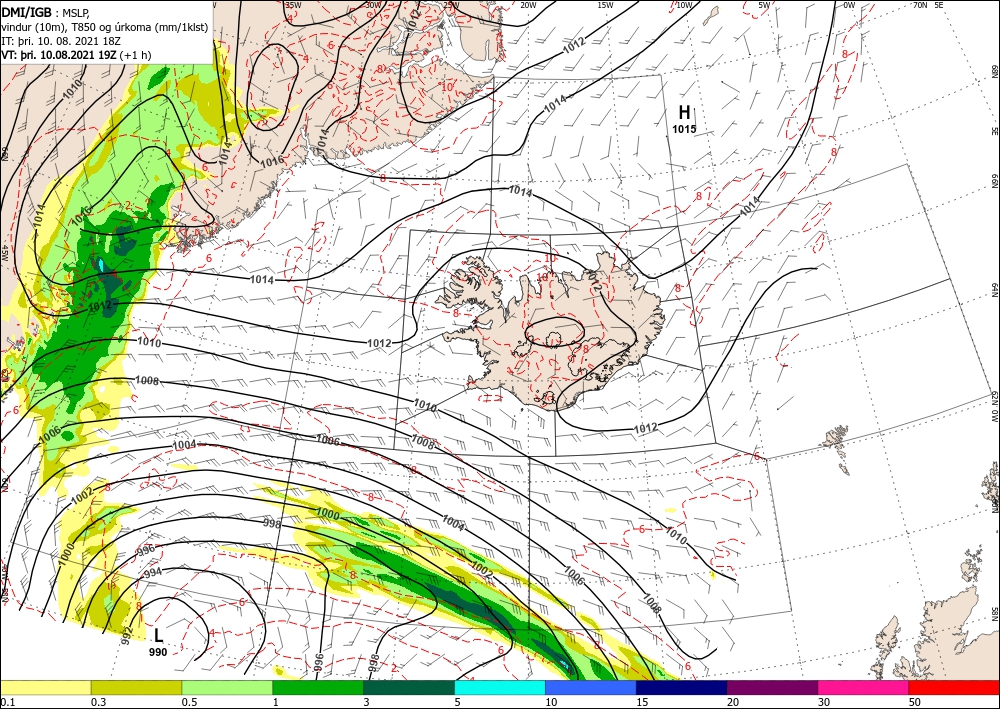Viewport: 1000px width, 709px height.
Task: Click the '1015' value under the H
Action: click(x=684, y=129)
